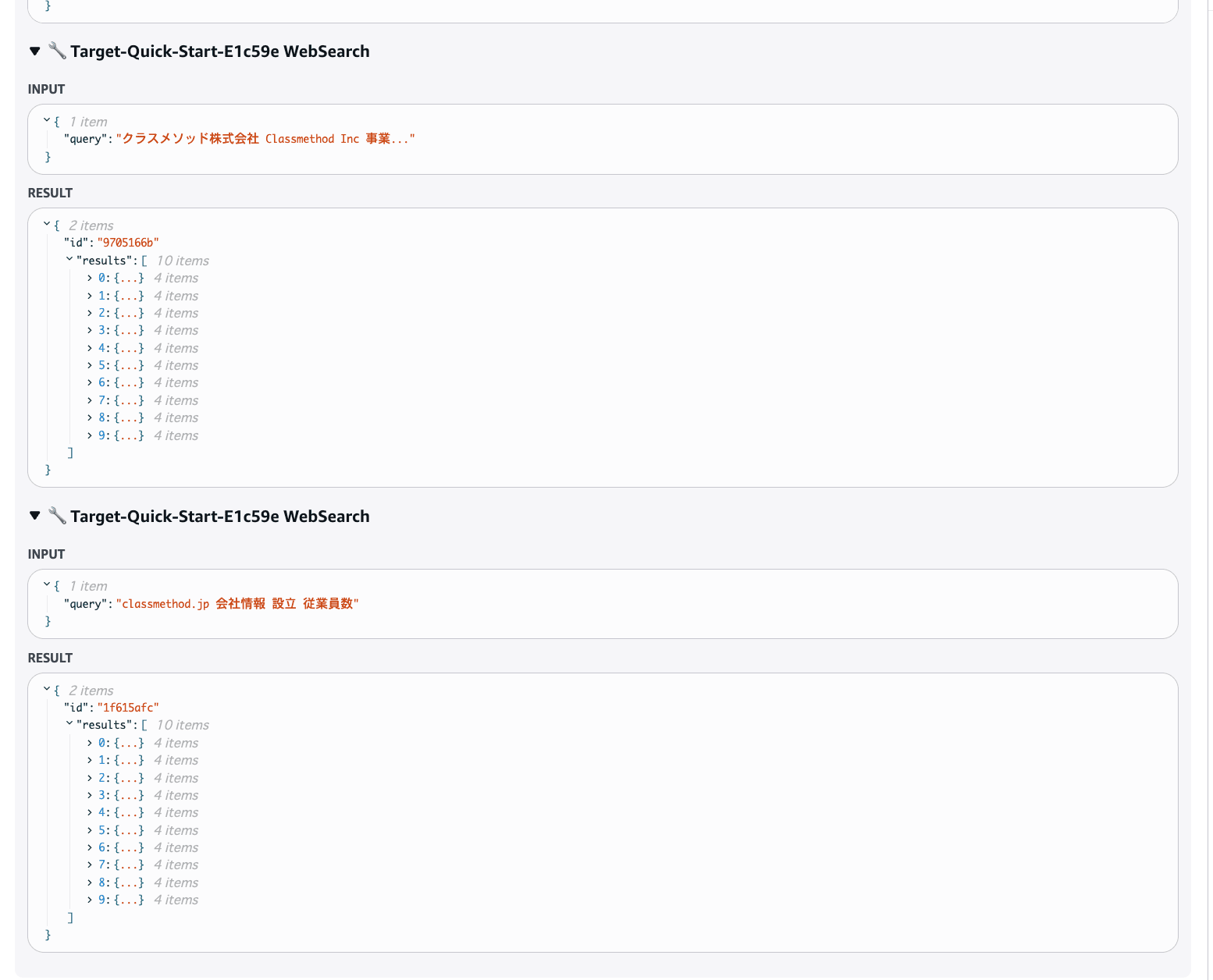
Task: Expand result item 9 under id 9705166b
Action: tap(90, 435)
